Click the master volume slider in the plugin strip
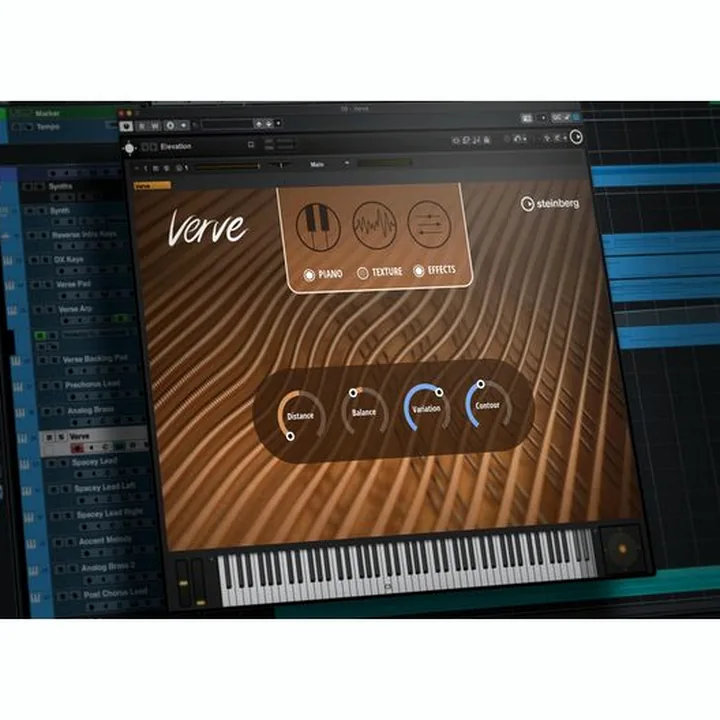The height and width of the screenshot is (720, 720). click(228, 167)
